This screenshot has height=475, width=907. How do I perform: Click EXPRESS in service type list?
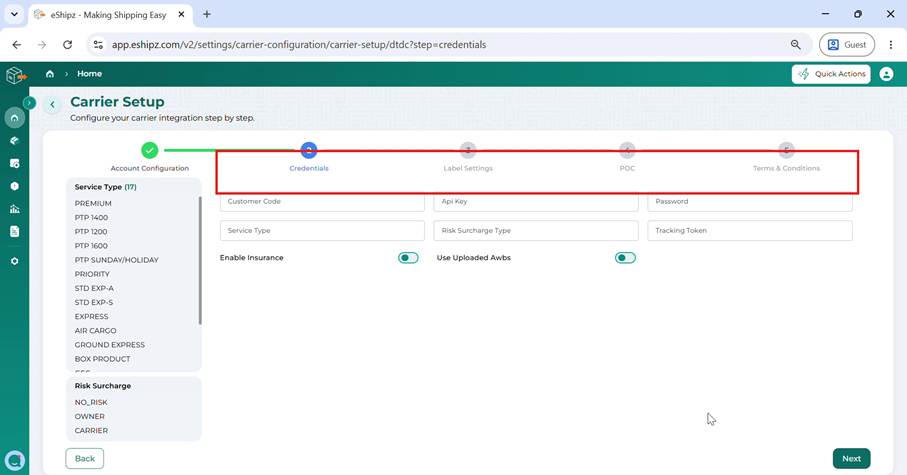(x=91, y=316)
